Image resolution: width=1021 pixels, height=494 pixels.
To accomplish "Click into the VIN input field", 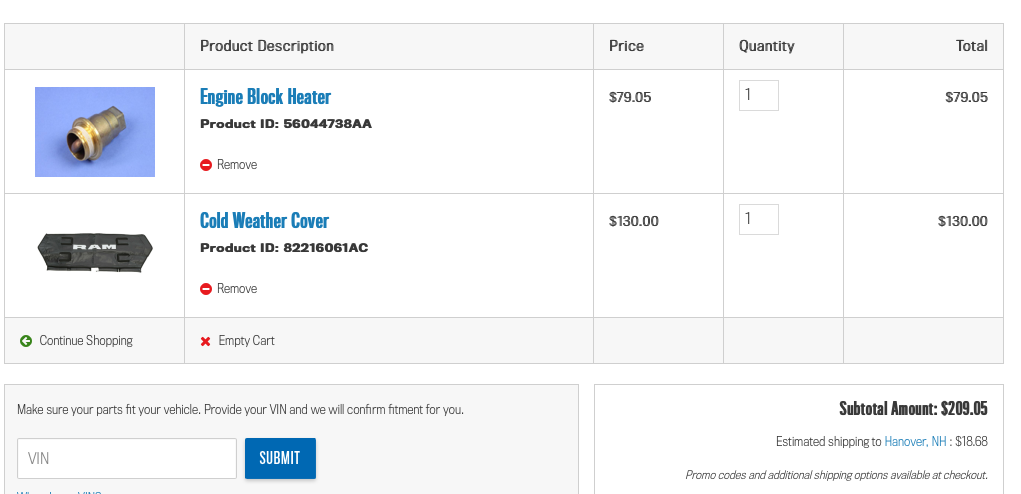I will pyautogui.click(x=127, y=459).
